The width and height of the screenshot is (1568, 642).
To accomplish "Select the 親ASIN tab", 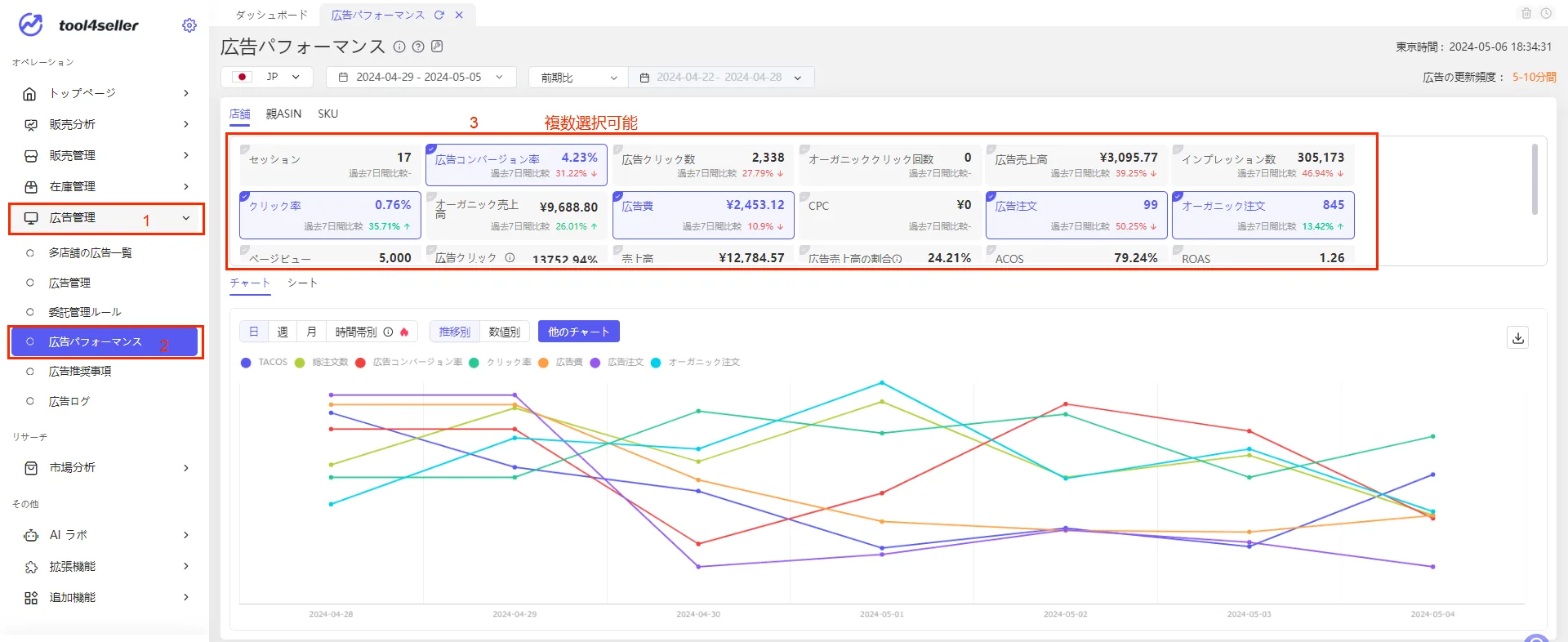I will pos(283,114).
